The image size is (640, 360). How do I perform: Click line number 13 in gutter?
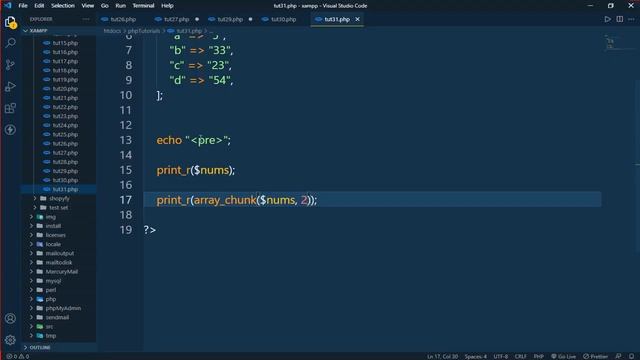[x=126, y=140]
